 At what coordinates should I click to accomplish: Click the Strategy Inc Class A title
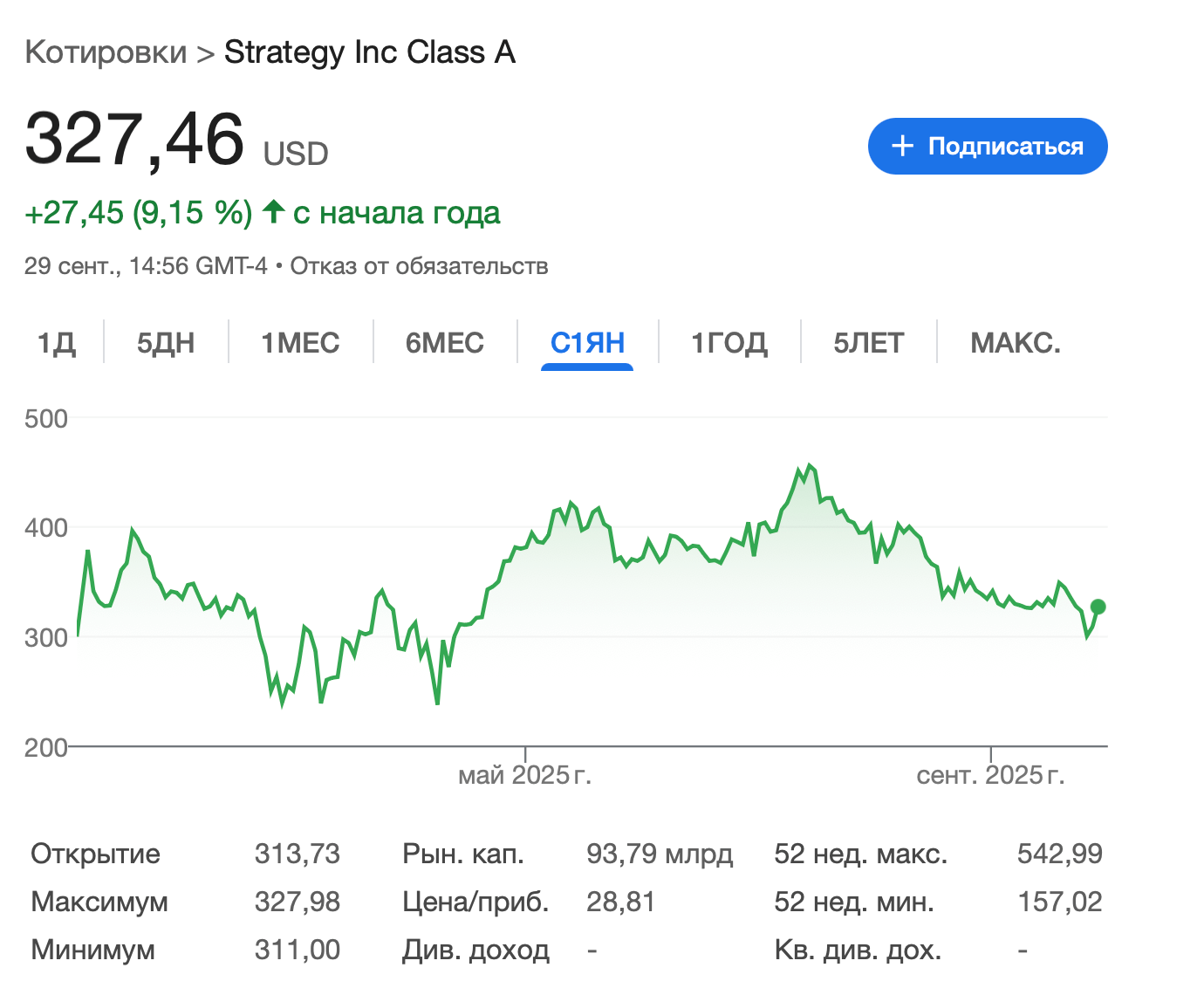point(370,52)
